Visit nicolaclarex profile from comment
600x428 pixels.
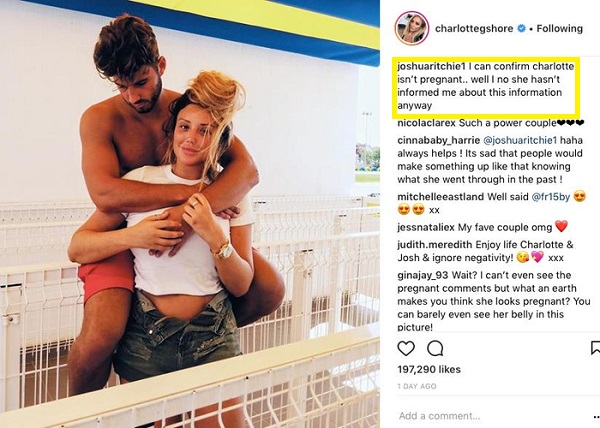click(x=426, y=123)
